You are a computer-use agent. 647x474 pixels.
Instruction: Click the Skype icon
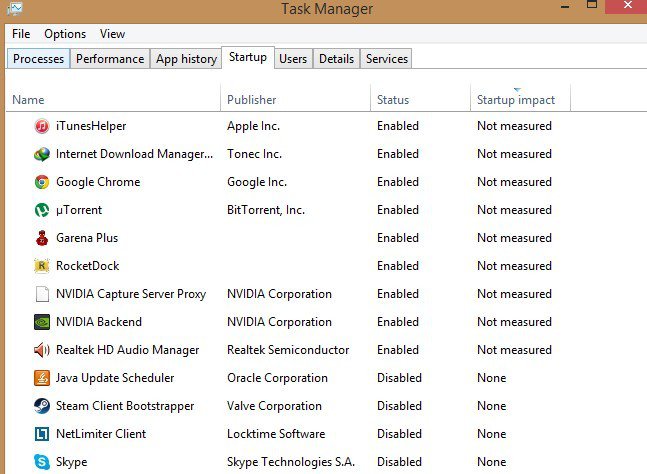[x=42, y=462]
